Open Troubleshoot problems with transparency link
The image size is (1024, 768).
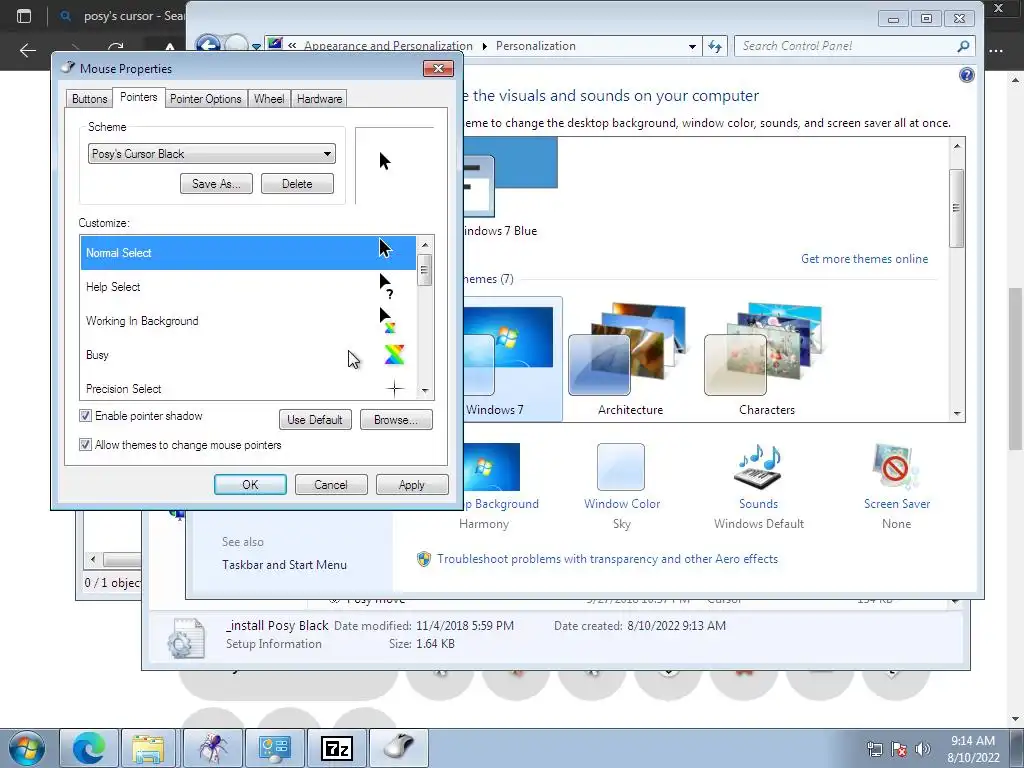[607, 559]
